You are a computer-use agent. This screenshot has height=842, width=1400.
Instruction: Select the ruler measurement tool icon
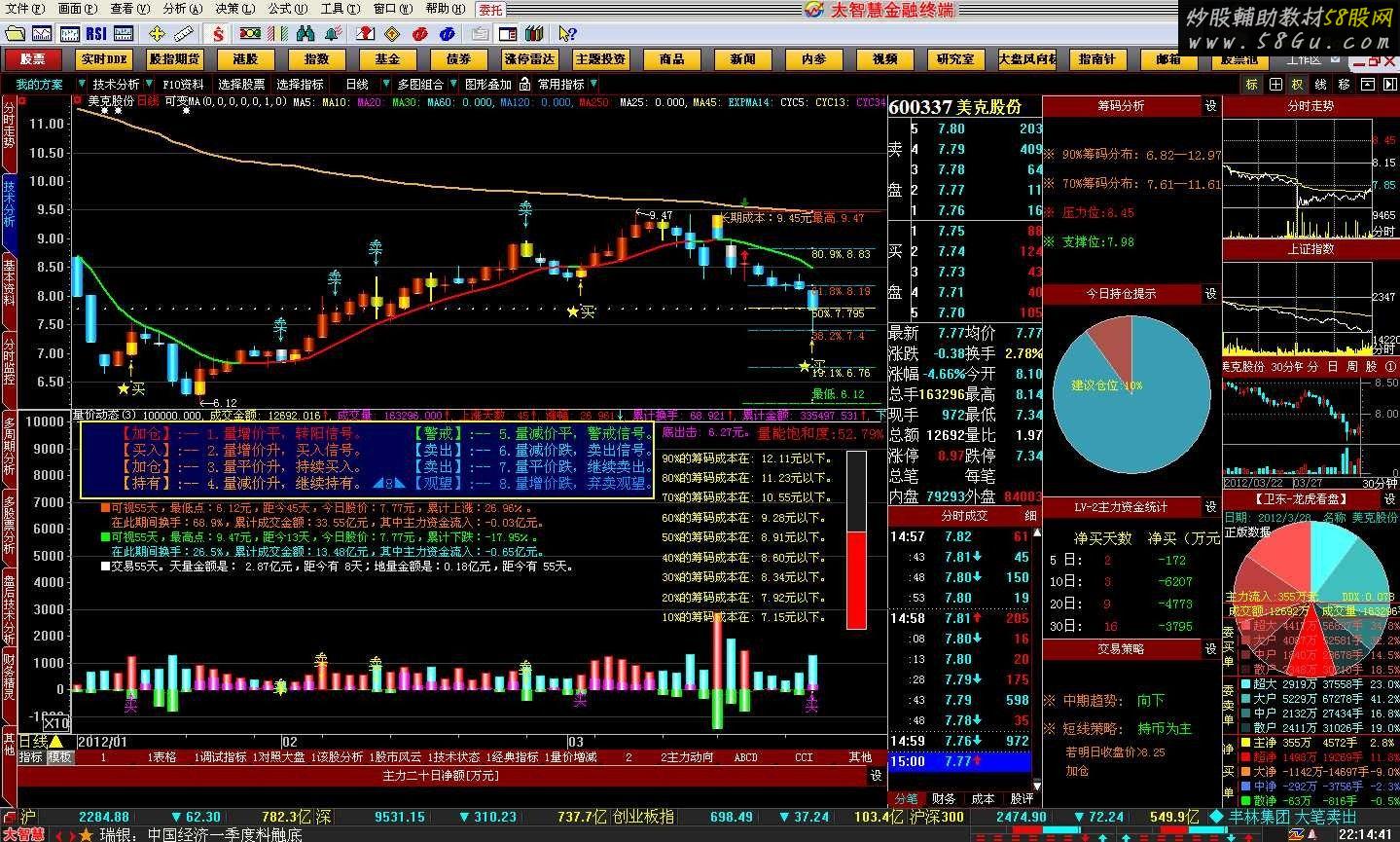(184, 33)
